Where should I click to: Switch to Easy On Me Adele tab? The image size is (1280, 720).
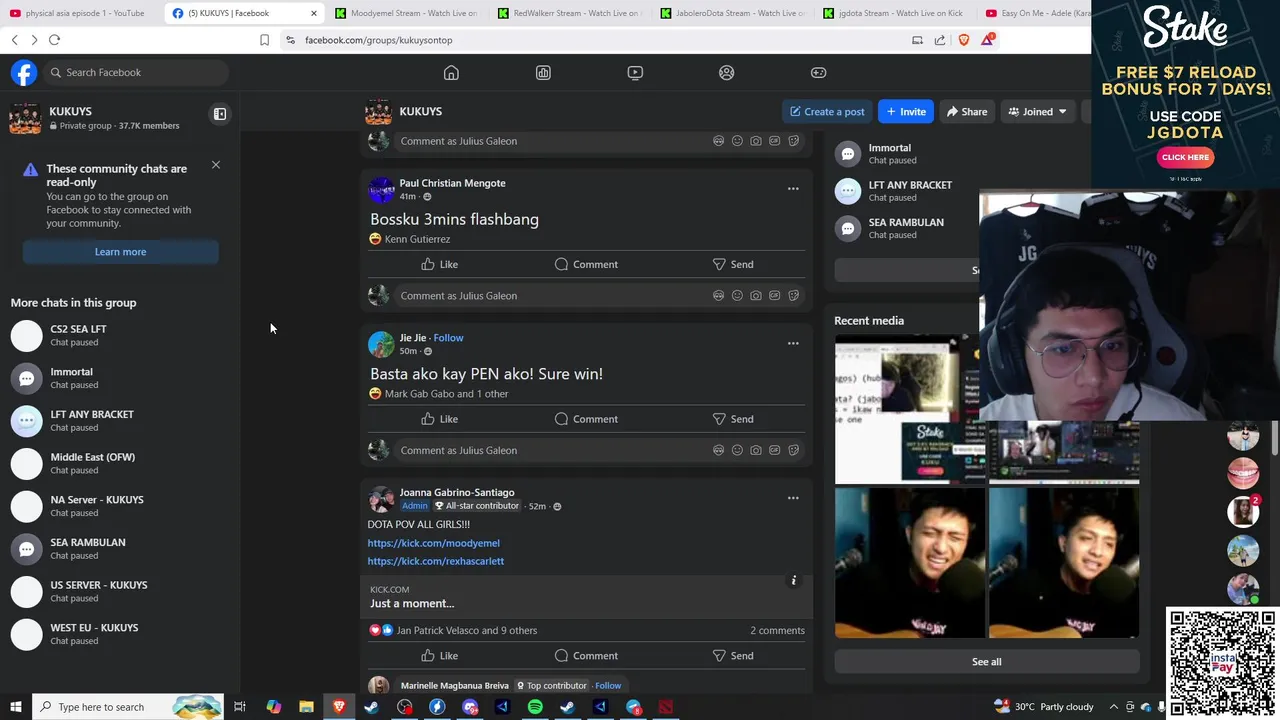pyautogui.click(x=1034, y=13)
